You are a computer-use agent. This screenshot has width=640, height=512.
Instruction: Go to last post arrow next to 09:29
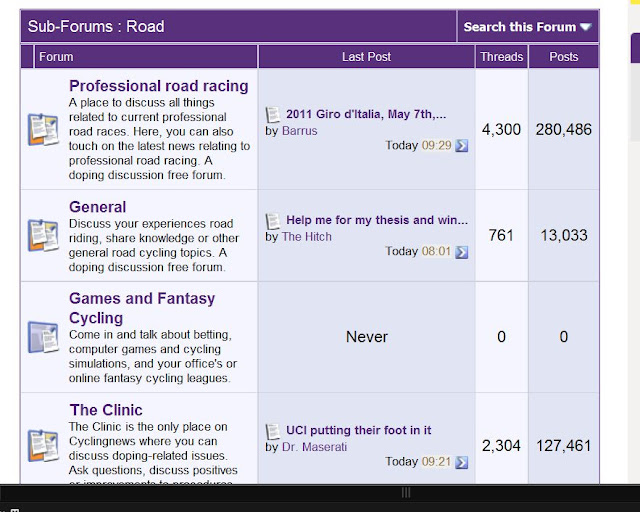(462, 146)
